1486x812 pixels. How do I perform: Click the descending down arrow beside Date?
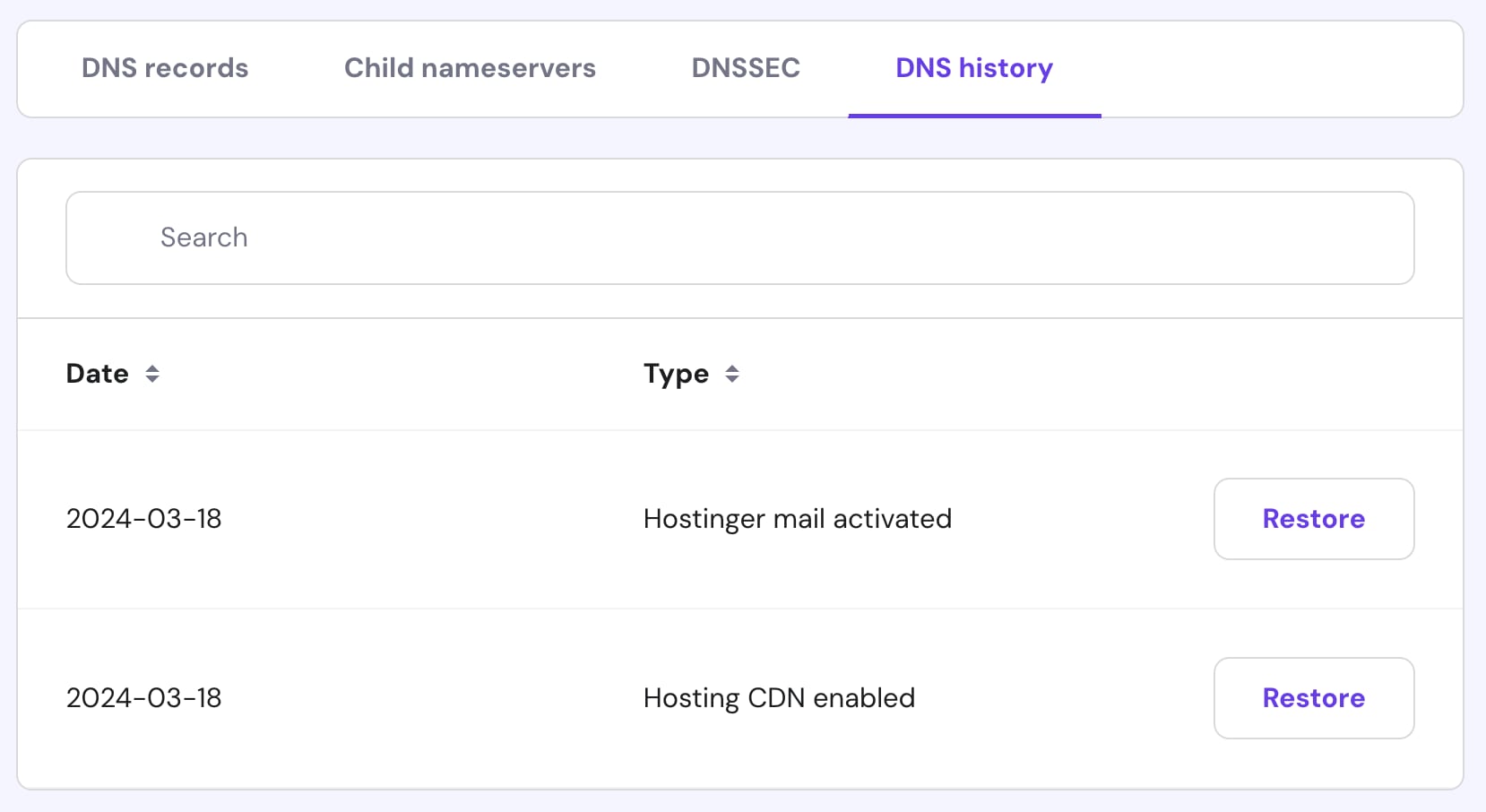pyautogui.click(x=152, y=380)
